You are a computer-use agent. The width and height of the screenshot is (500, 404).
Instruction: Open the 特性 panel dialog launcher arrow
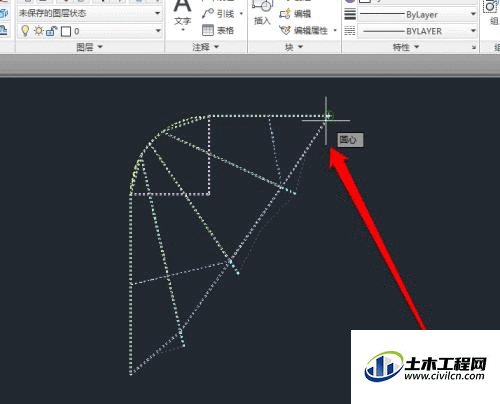474,48
